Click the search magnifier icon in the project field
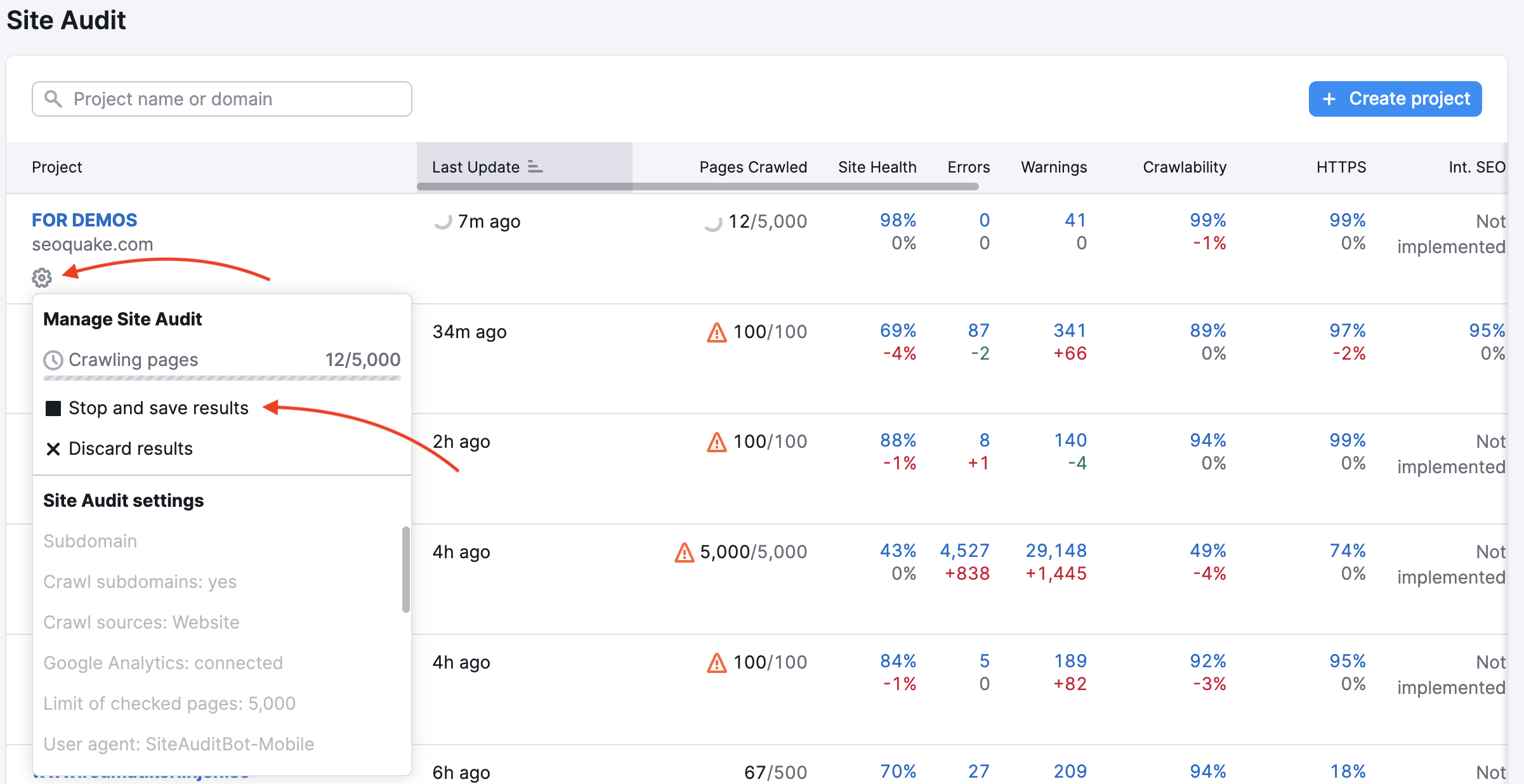 [53, 98]
